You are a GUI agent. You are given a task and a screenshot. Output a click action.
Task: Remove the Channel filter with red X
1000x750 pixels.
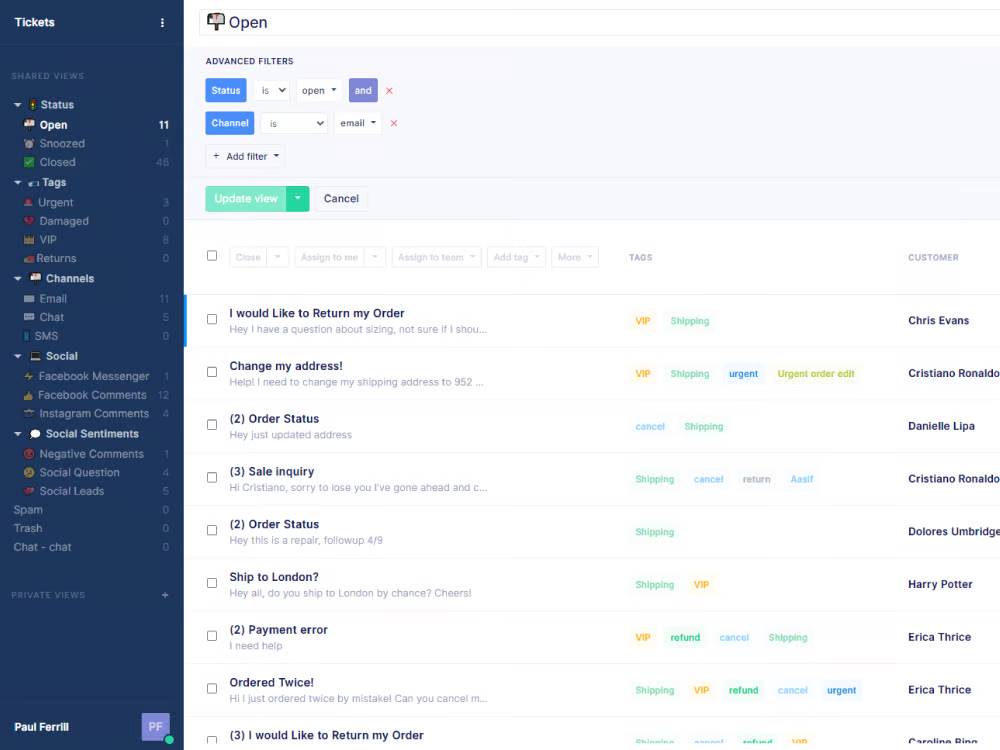click(393, 123)
